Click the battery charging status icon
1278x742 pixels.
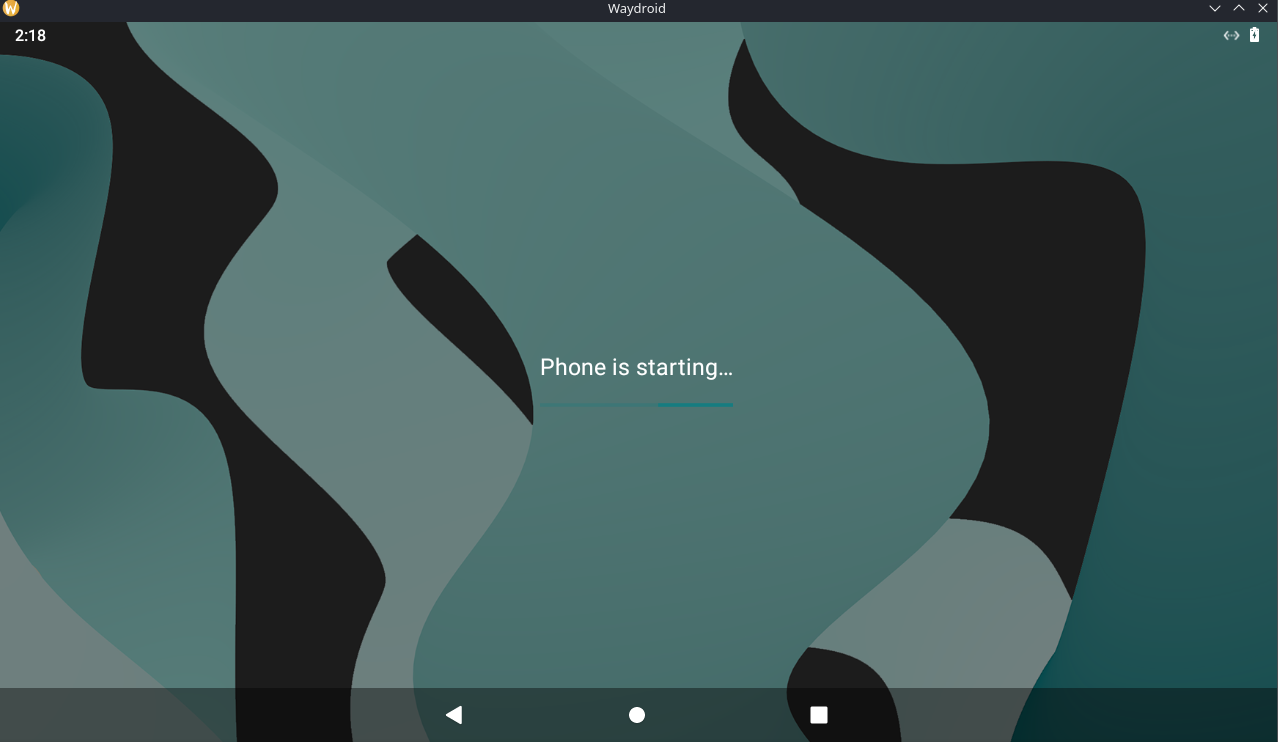[1254, 35]
